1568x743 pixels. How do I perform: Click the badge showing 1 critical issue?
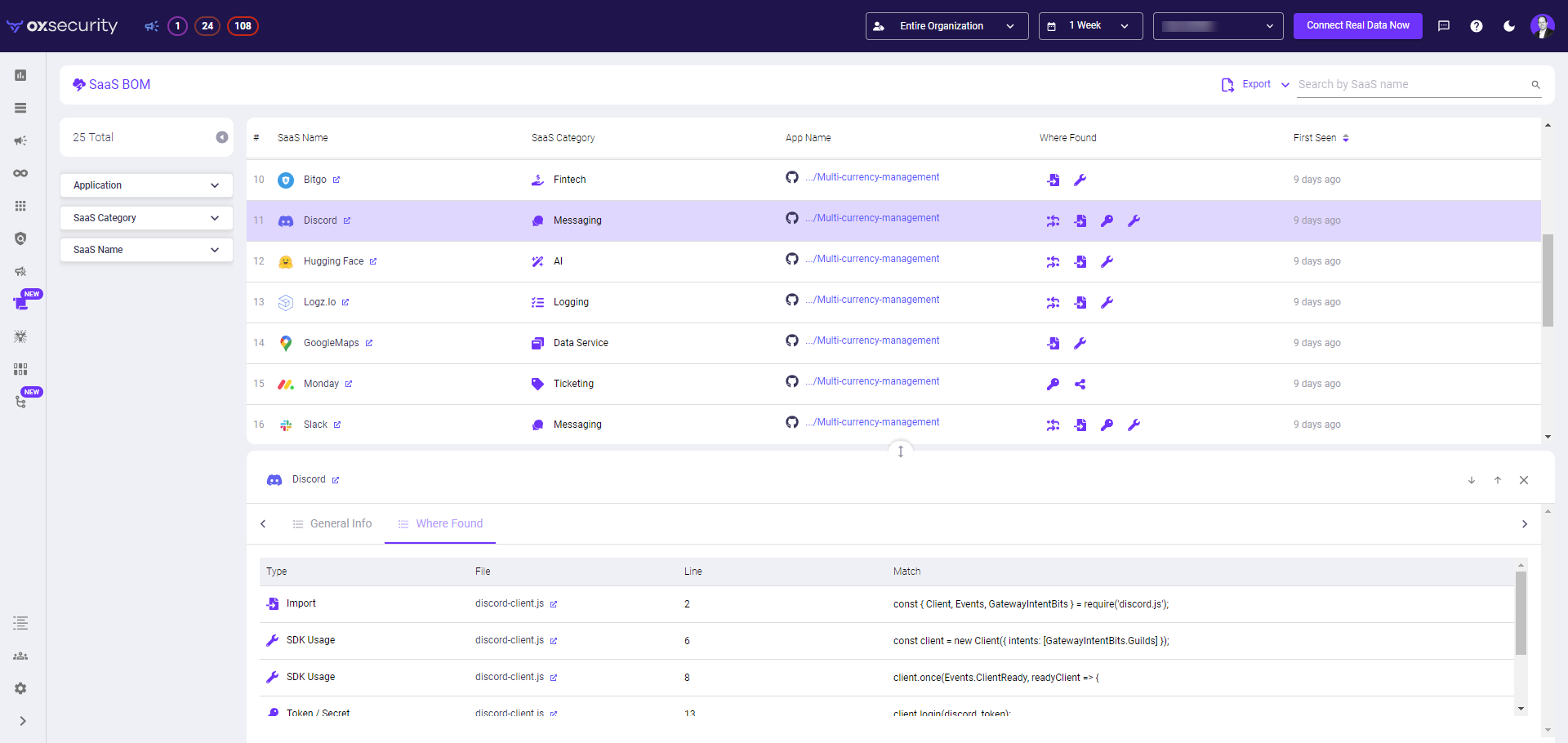(x=177, y=26)
